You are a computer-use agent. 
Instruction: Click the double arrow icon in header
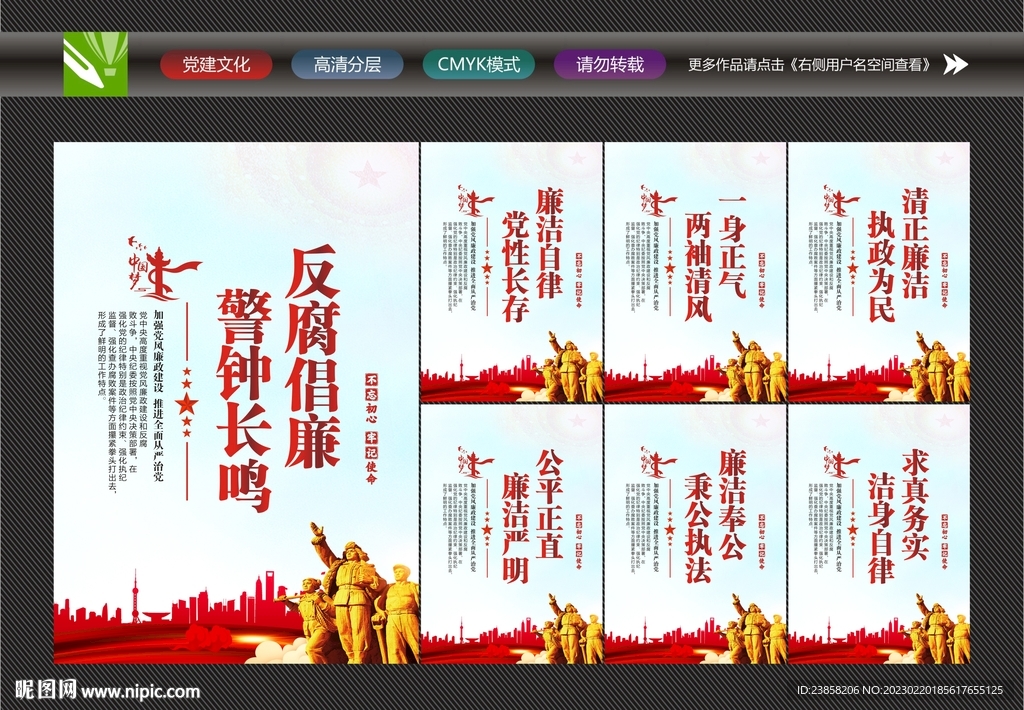click(x=955, y=64)
